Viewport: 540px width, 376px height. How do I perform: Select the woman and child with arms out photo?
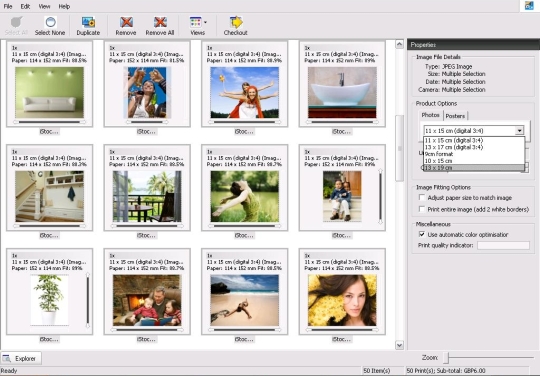coord(245,93)
